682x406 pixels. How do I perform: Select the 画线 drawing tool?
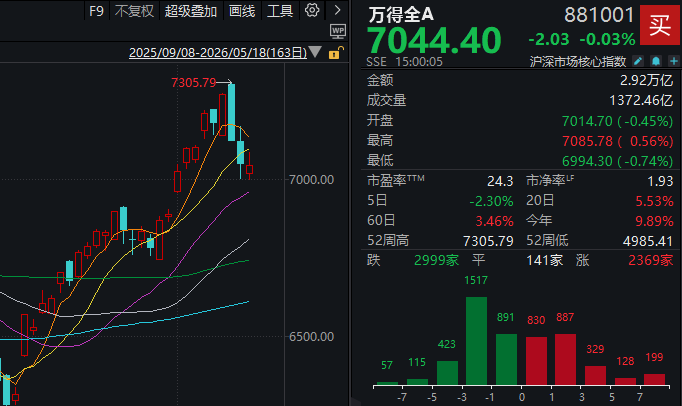pyautogui.click(x=242, y=11)
